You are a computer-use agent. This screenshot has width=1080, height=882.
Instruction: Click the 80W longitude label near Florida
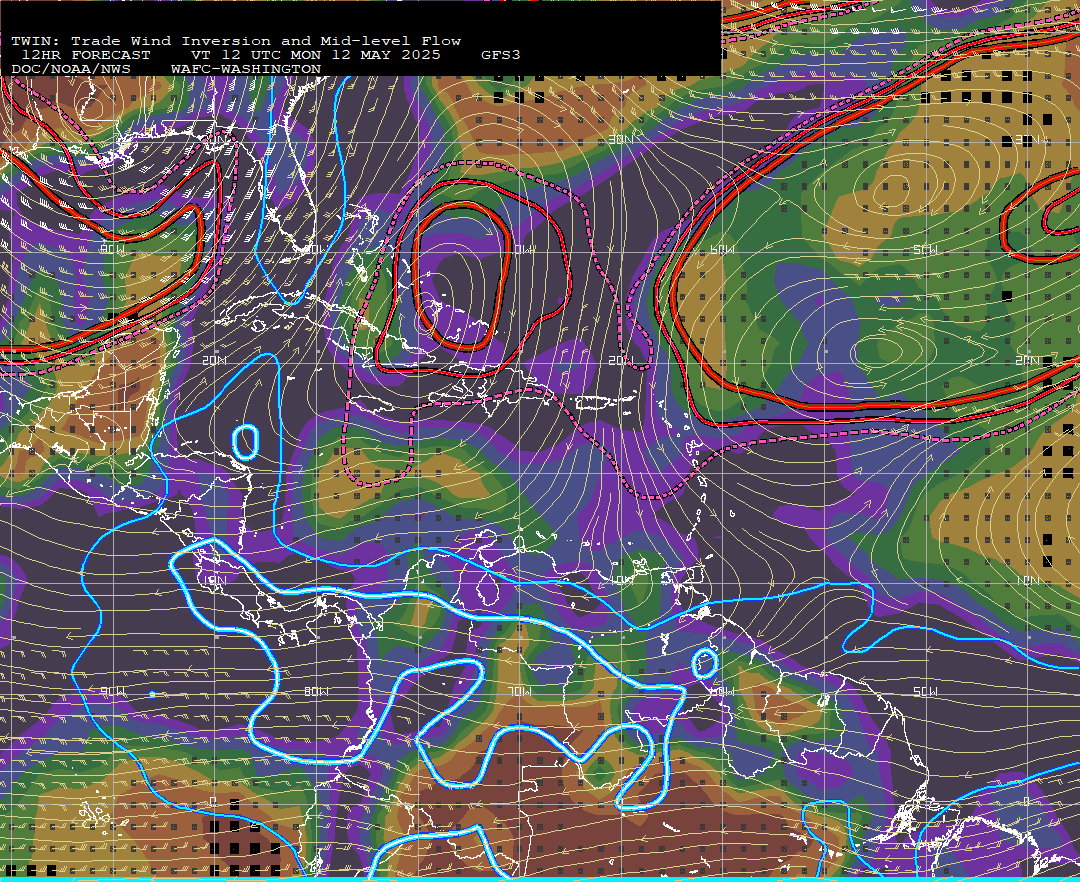point(315,249)
